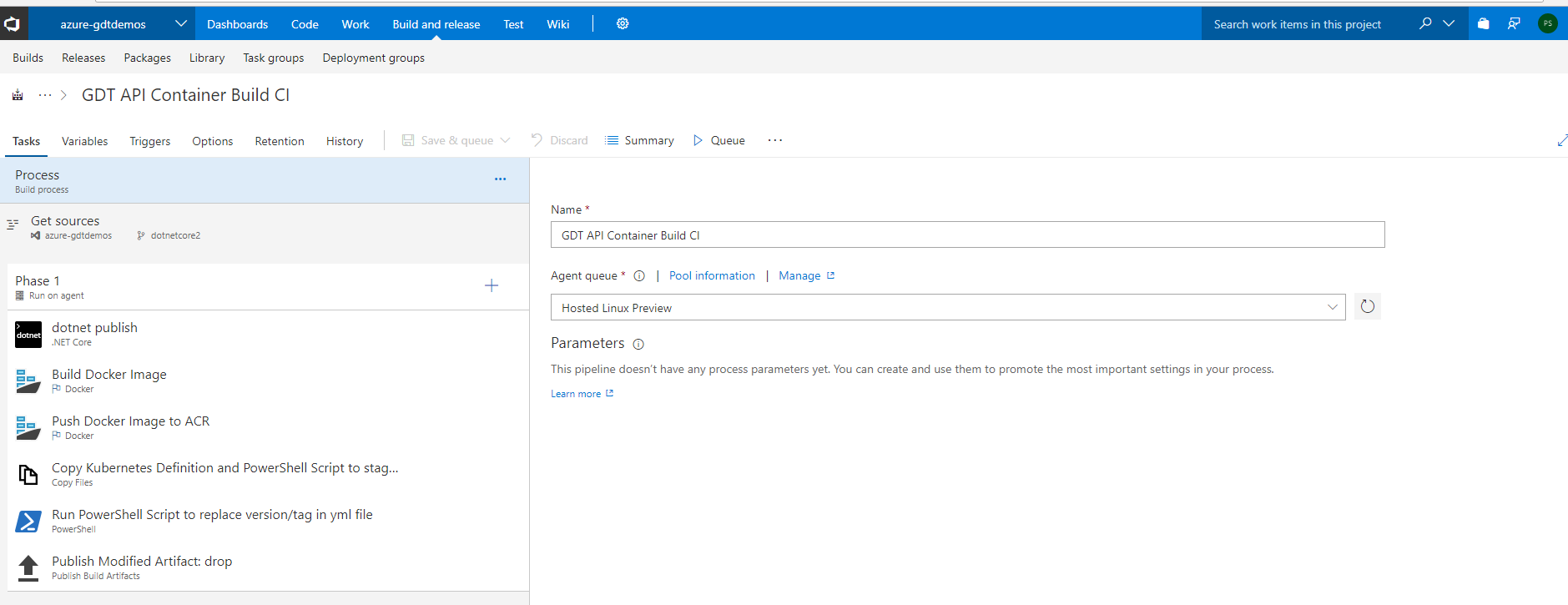
Task: Click the Get sources icon
Action: tap(13, 224)
